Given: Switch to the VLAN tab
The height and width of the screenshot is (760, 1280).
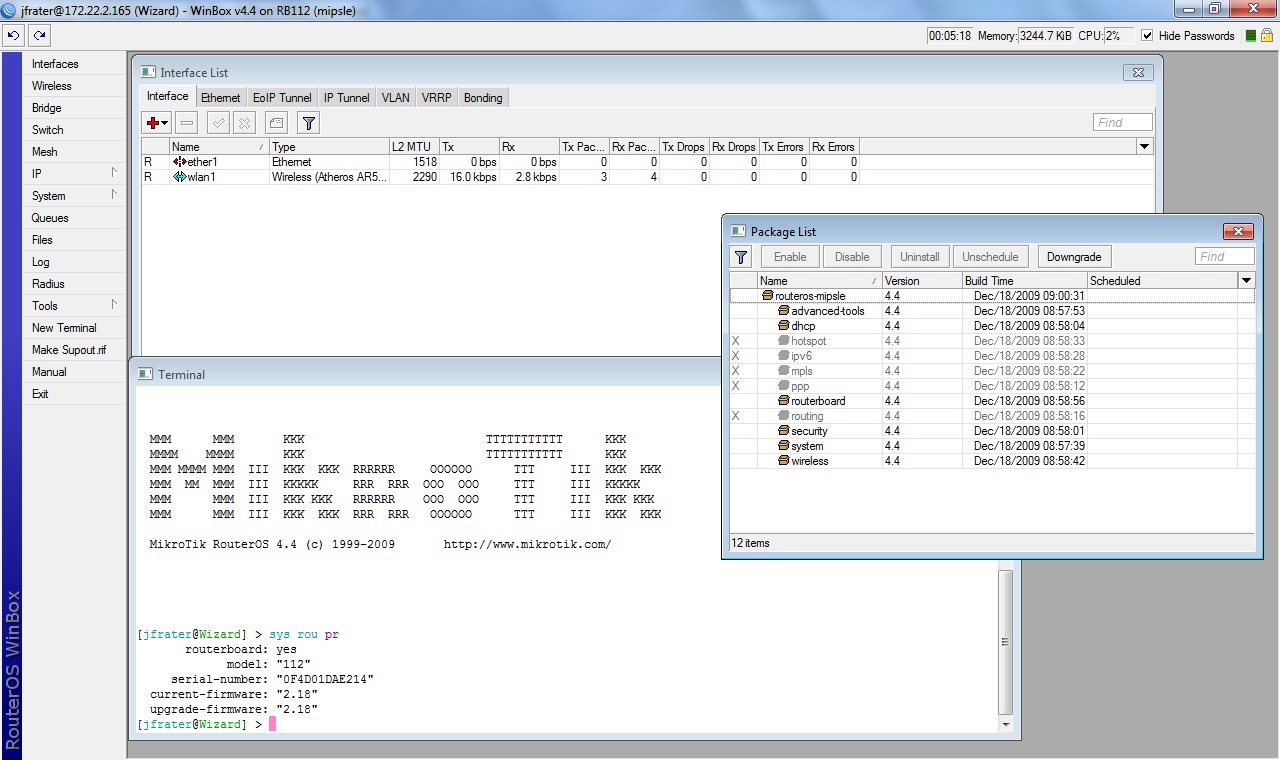Looking at the screenshot, I should 395,97.
